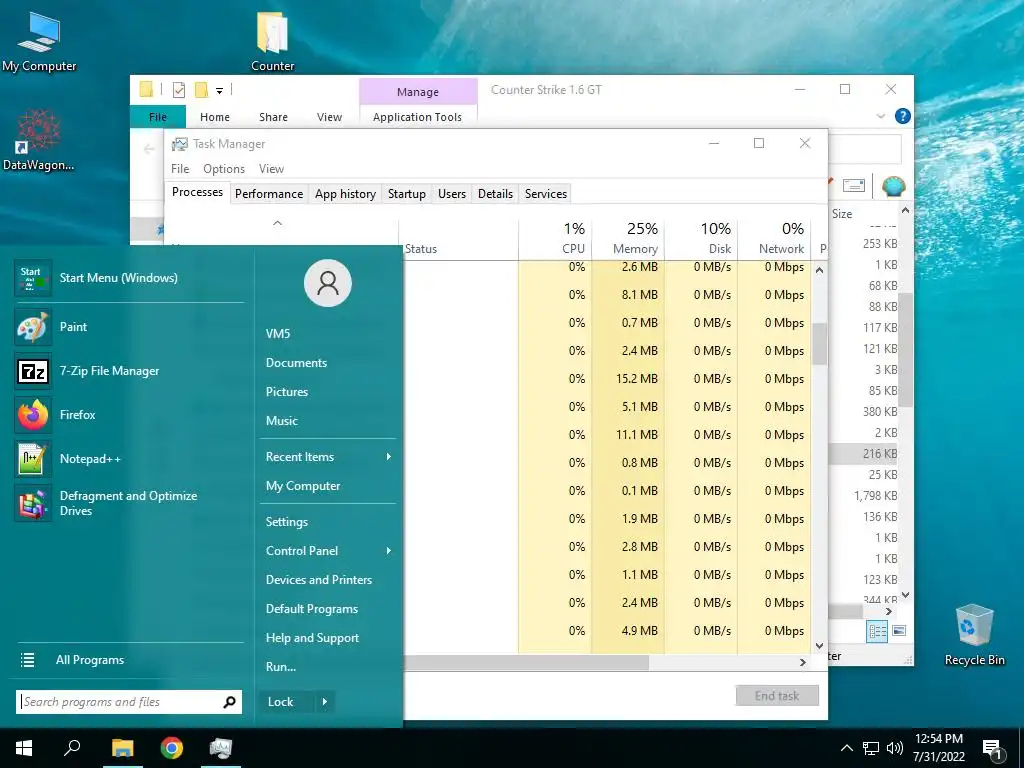Click Explorer new folder quick-access icon
Screen dimensions: 1024x768
pos(202,90)
